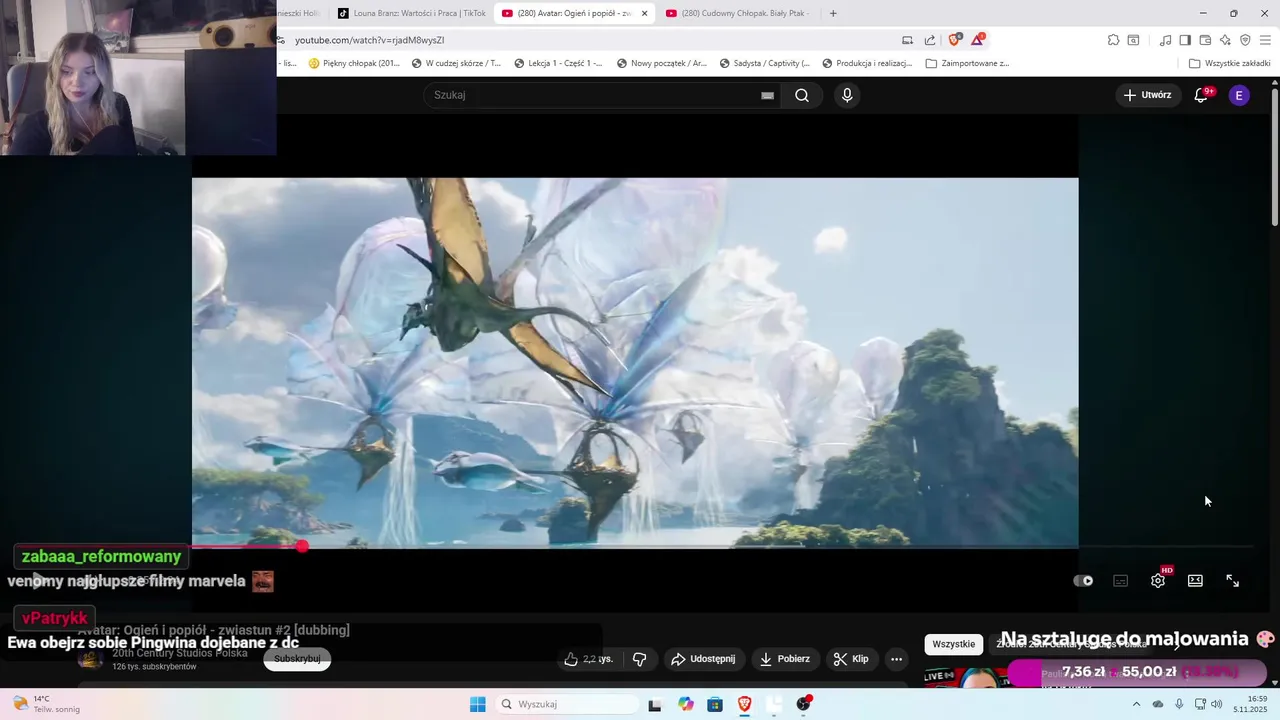Toggle the browser sidebar panel icon

[x=1185, y=40]
